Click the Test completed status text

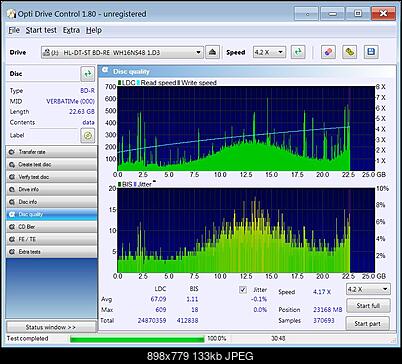pos(28,339)
